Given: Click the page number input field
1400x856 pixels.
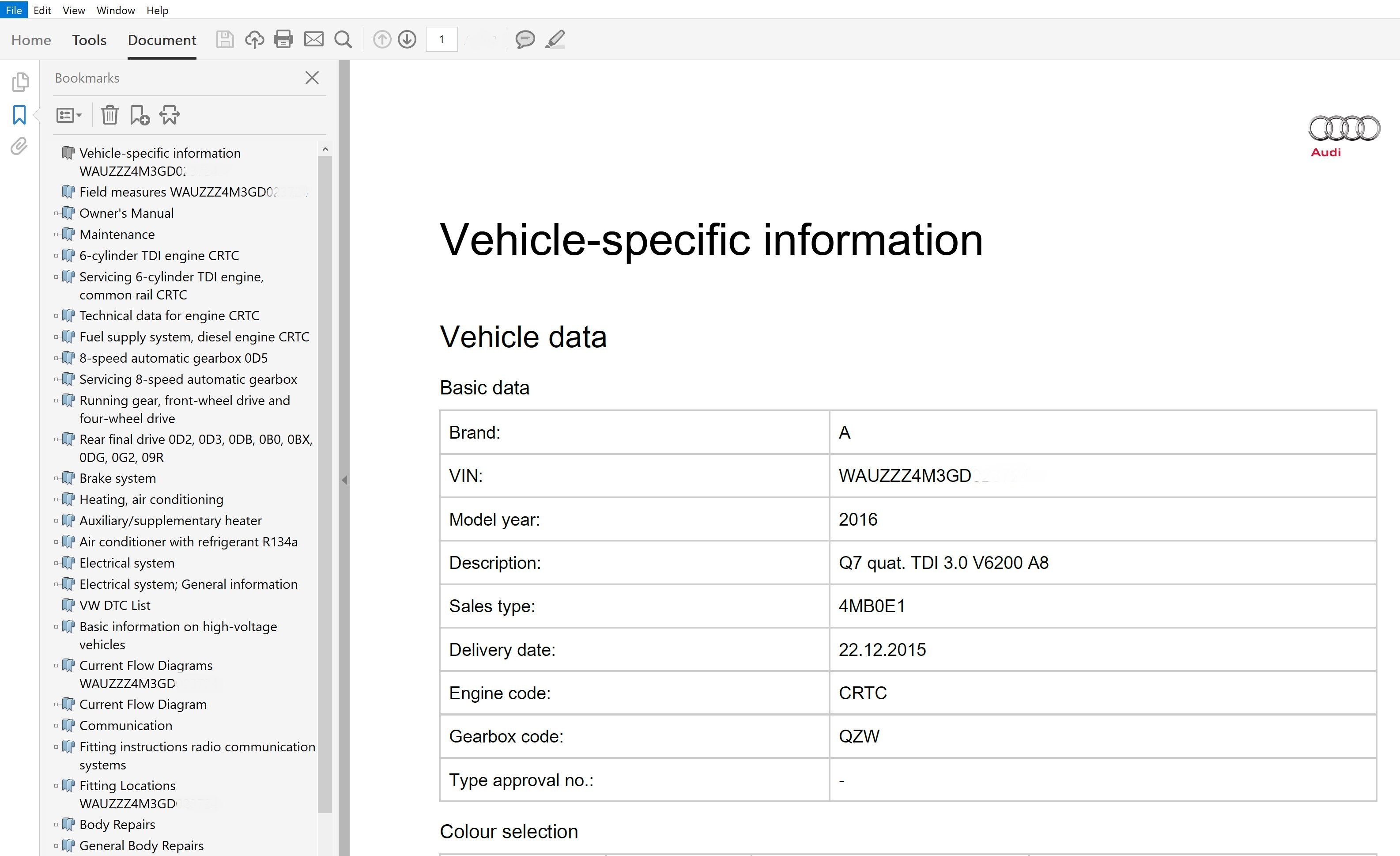Looking at the screenshot, I should tap(442, 39).
